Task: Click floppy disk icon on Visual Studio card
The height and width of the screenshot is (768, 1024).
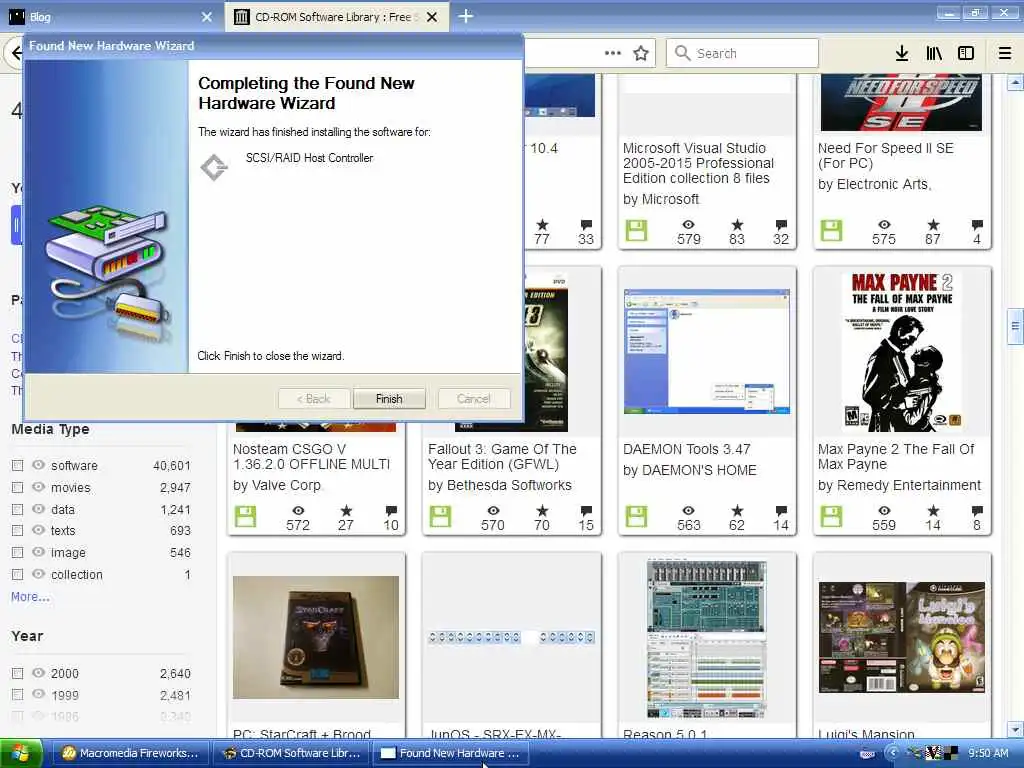Action: (x=636, y=231)
